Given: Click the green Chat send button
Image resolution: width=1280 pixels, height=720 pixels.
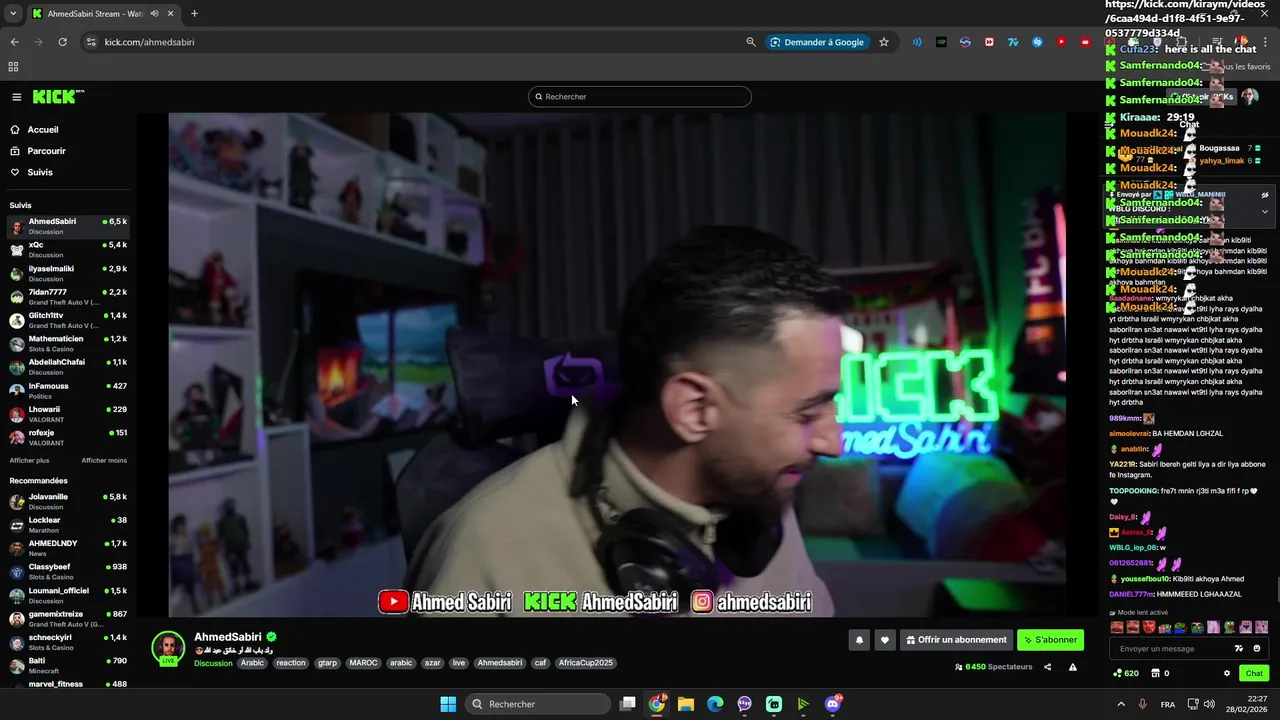Looking at the screenshot, I should (x=1254, y=674).
